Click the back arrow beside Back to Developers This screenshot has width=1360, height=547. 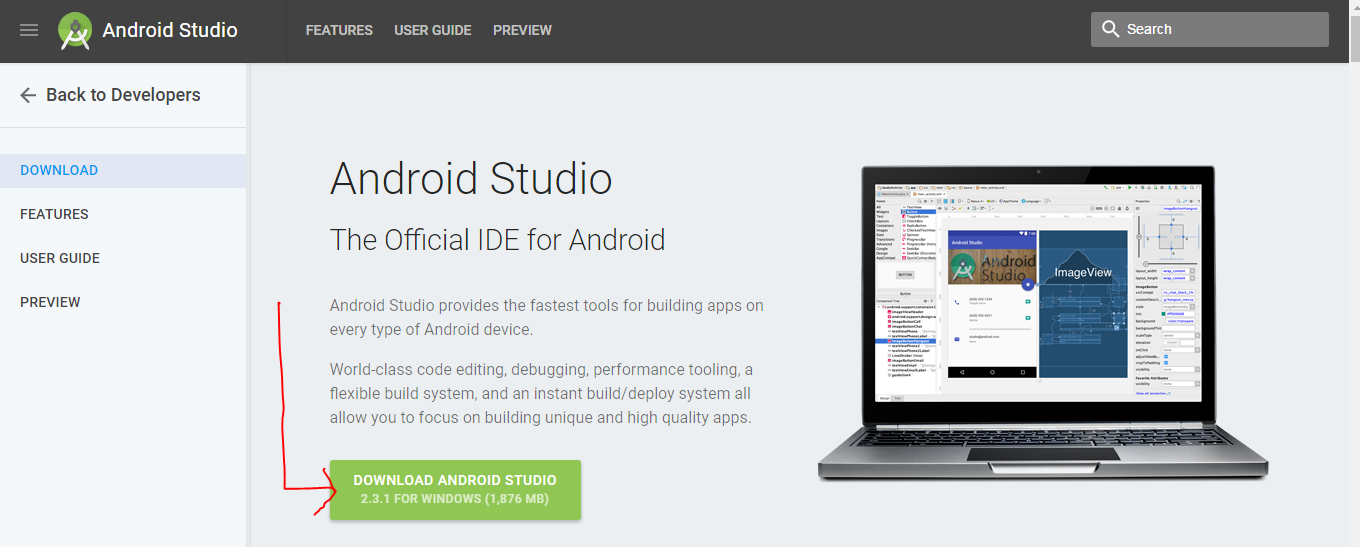[x=28, y=95]
